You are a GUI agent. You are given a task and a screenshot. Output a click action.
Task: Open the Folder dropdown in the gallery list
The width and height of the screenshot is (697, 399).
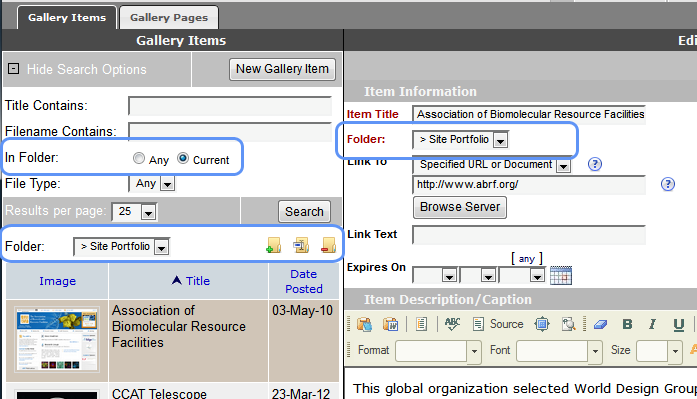click(x=121, y=247)
